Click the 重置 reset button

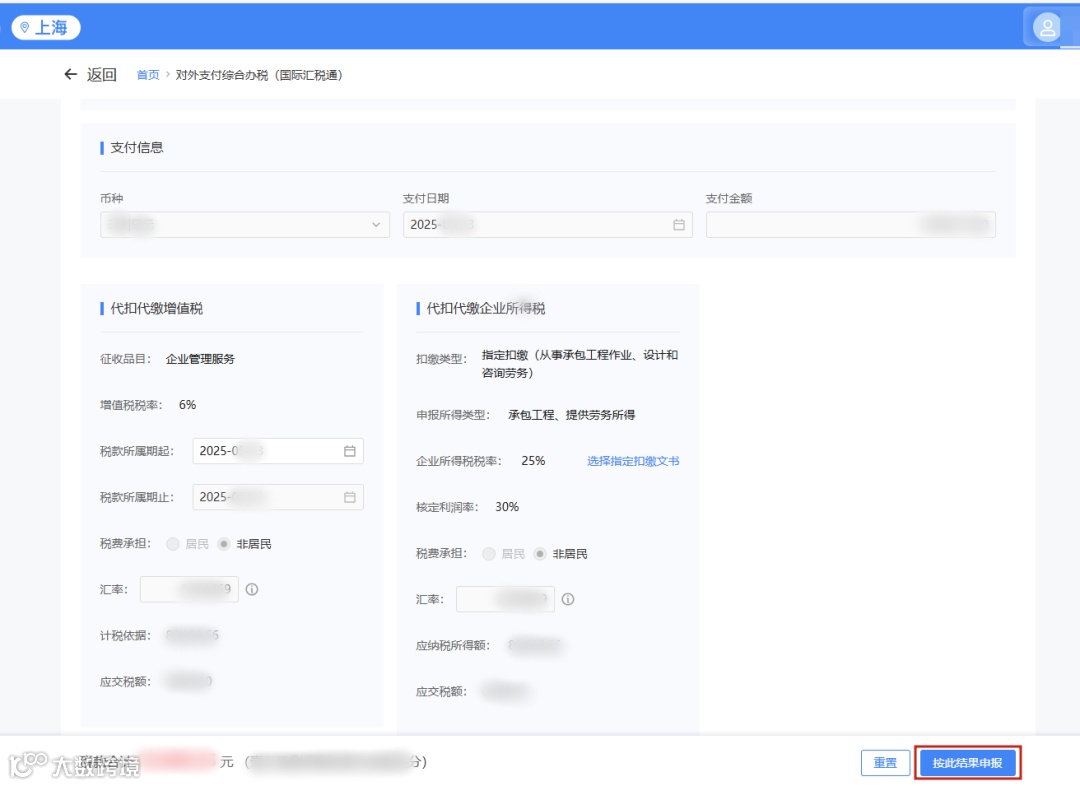click(885, 763)
